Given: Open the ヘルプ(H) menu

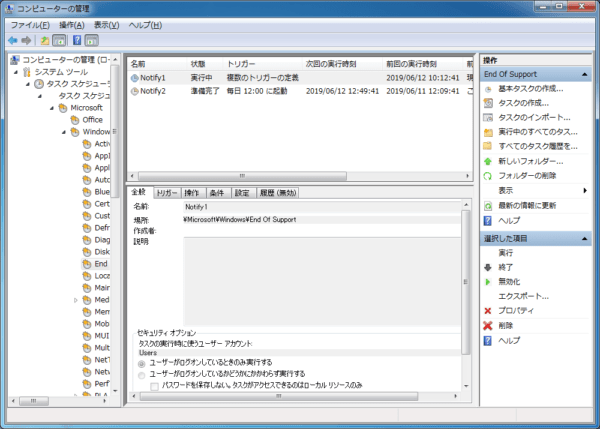Looking at the screenshot, I should click(x=145, y=25).
